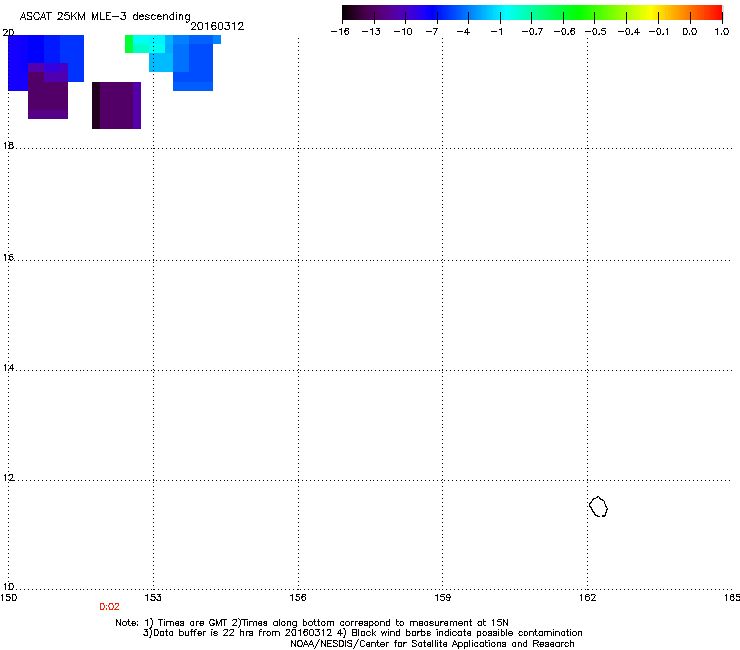Click the 153 longitude axis label
The height and width of the screenshot is (650, 740).
(153, 598)
